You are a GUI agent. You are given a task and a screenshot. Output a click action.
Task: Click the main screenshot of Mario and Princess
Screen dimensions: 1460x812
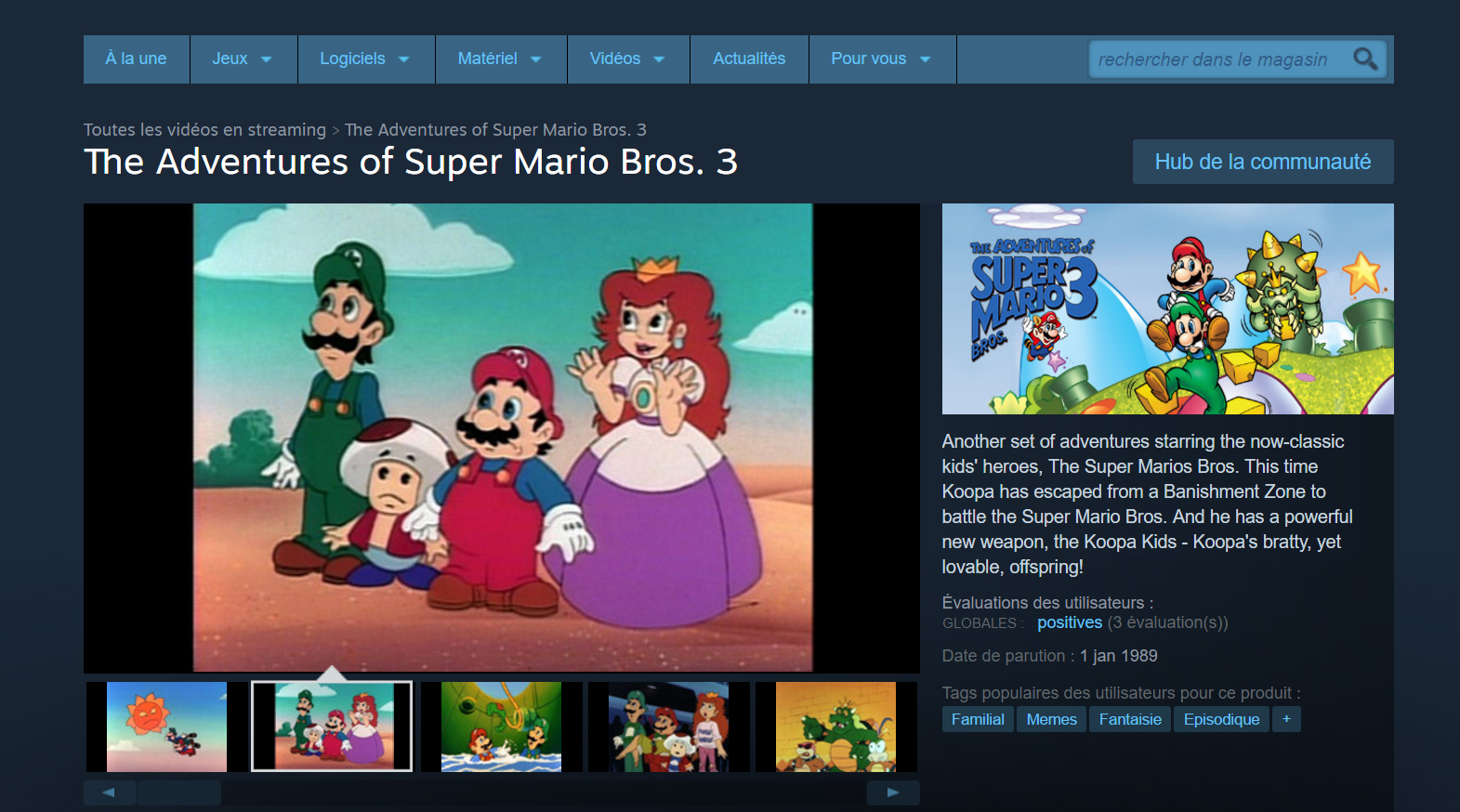click(502, 438)
